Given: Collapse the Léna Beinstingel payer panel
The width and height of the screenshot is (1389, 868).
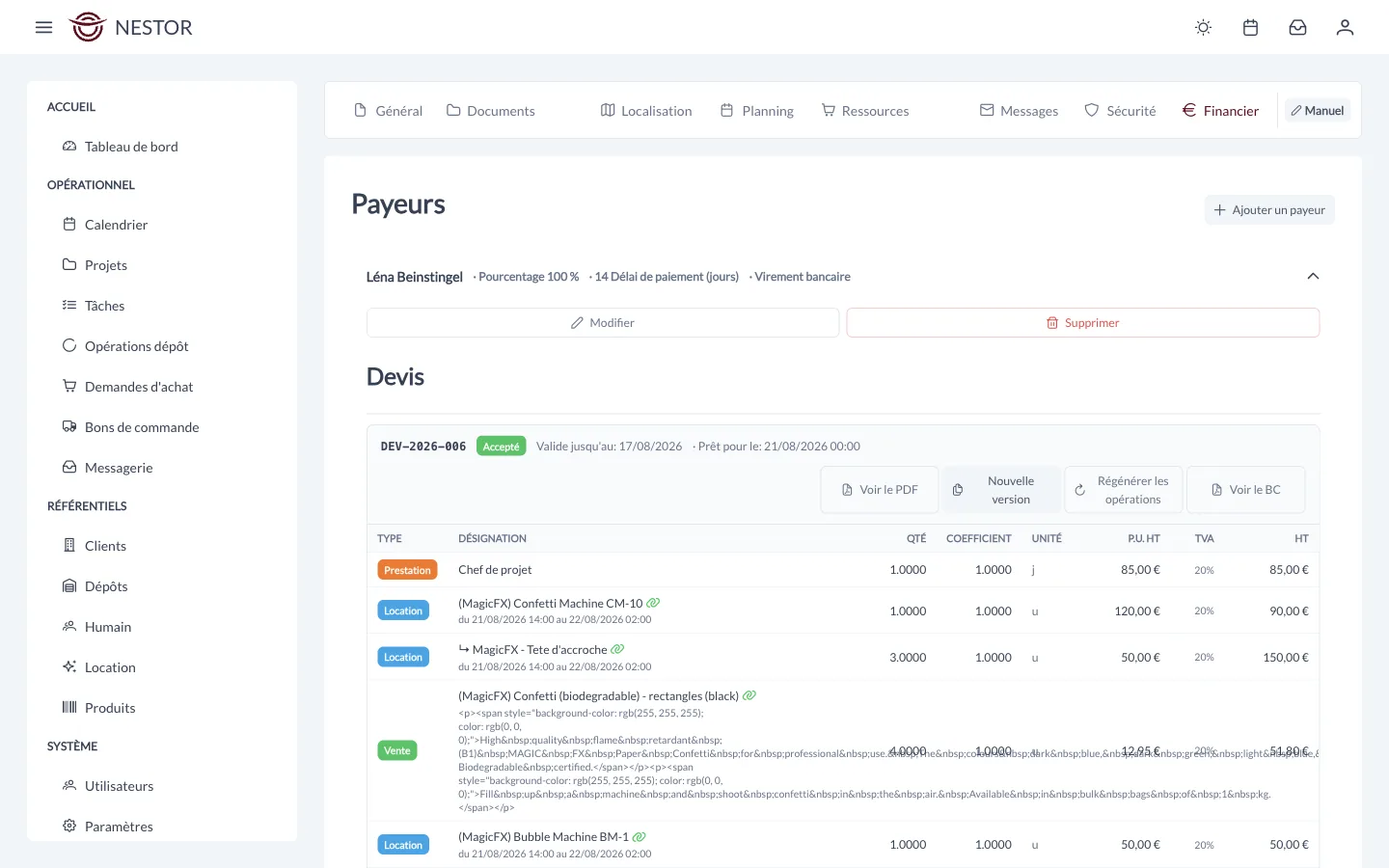Looking at the screenshot, I should [x=1313, y=277].
